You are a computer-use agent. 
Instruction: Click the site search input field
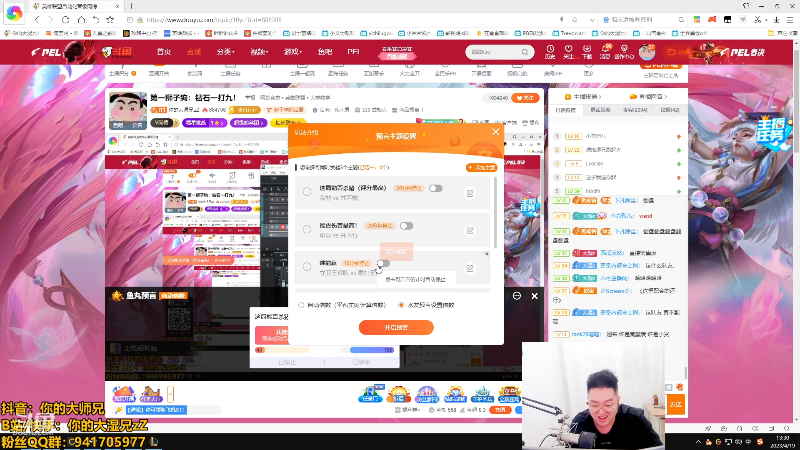point(494,52)
